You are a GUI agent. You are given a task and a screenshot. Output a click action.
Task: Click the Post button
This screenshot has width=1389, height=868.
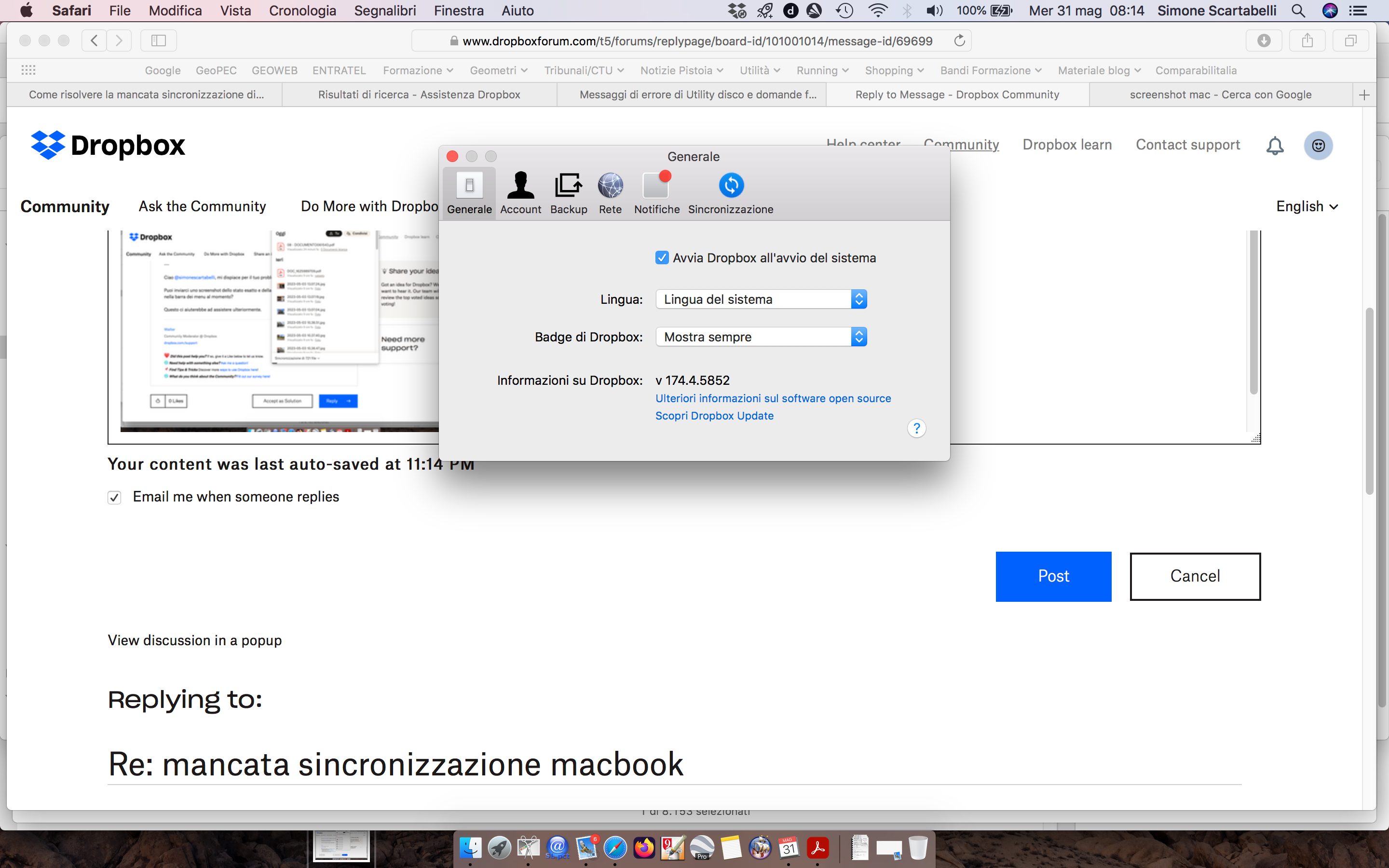(1053, 576)
